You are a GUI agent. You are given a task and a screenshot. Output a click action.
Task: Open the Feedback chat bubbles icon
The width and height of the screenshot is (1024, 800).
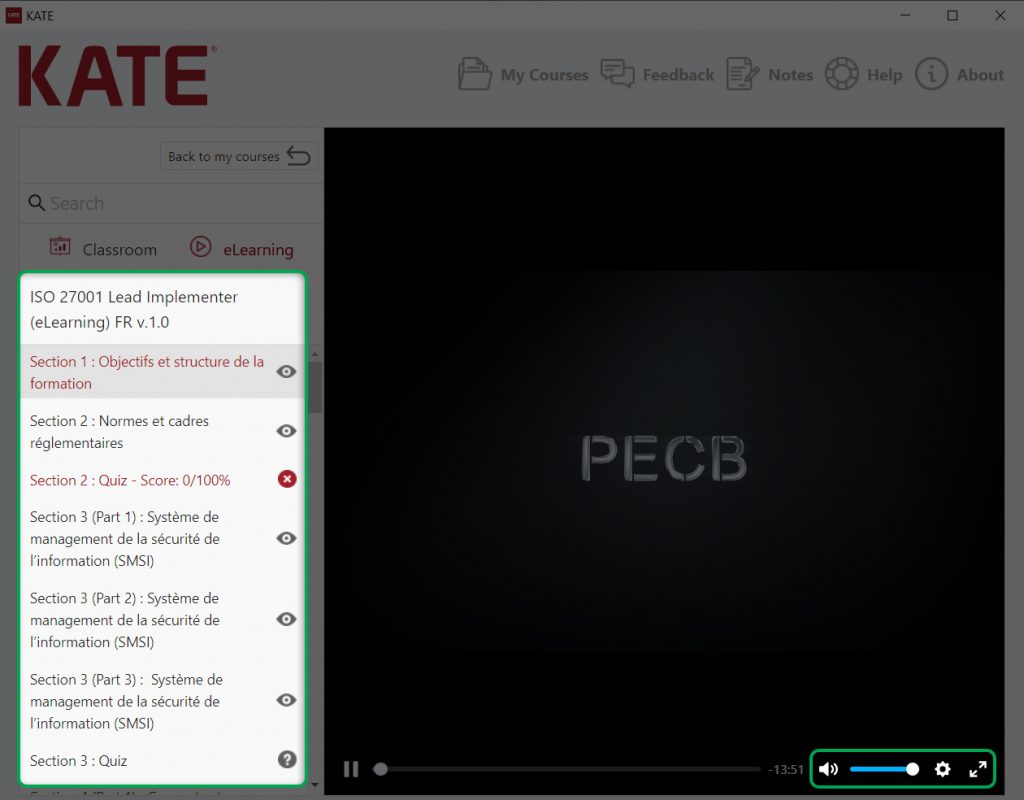[x=617, y=72]
